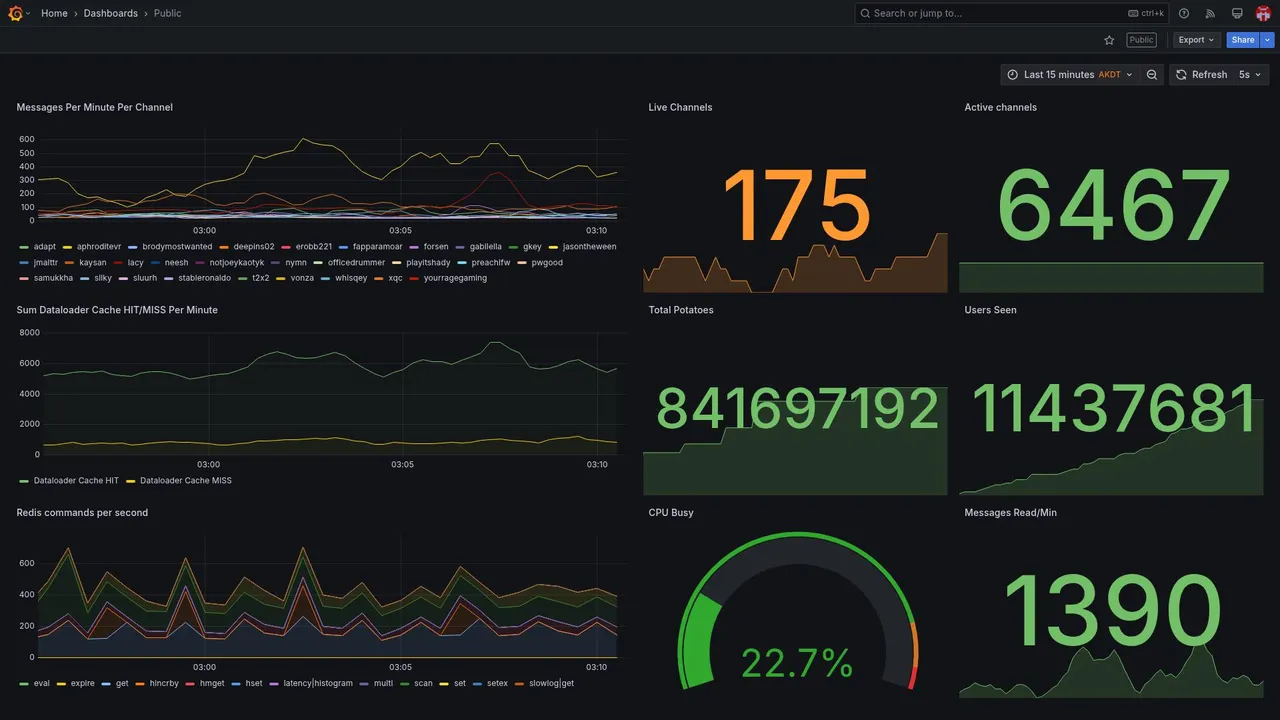Expand the 5s refresh interval dropdown
1280x720 pixels.
click(1251, 75)
